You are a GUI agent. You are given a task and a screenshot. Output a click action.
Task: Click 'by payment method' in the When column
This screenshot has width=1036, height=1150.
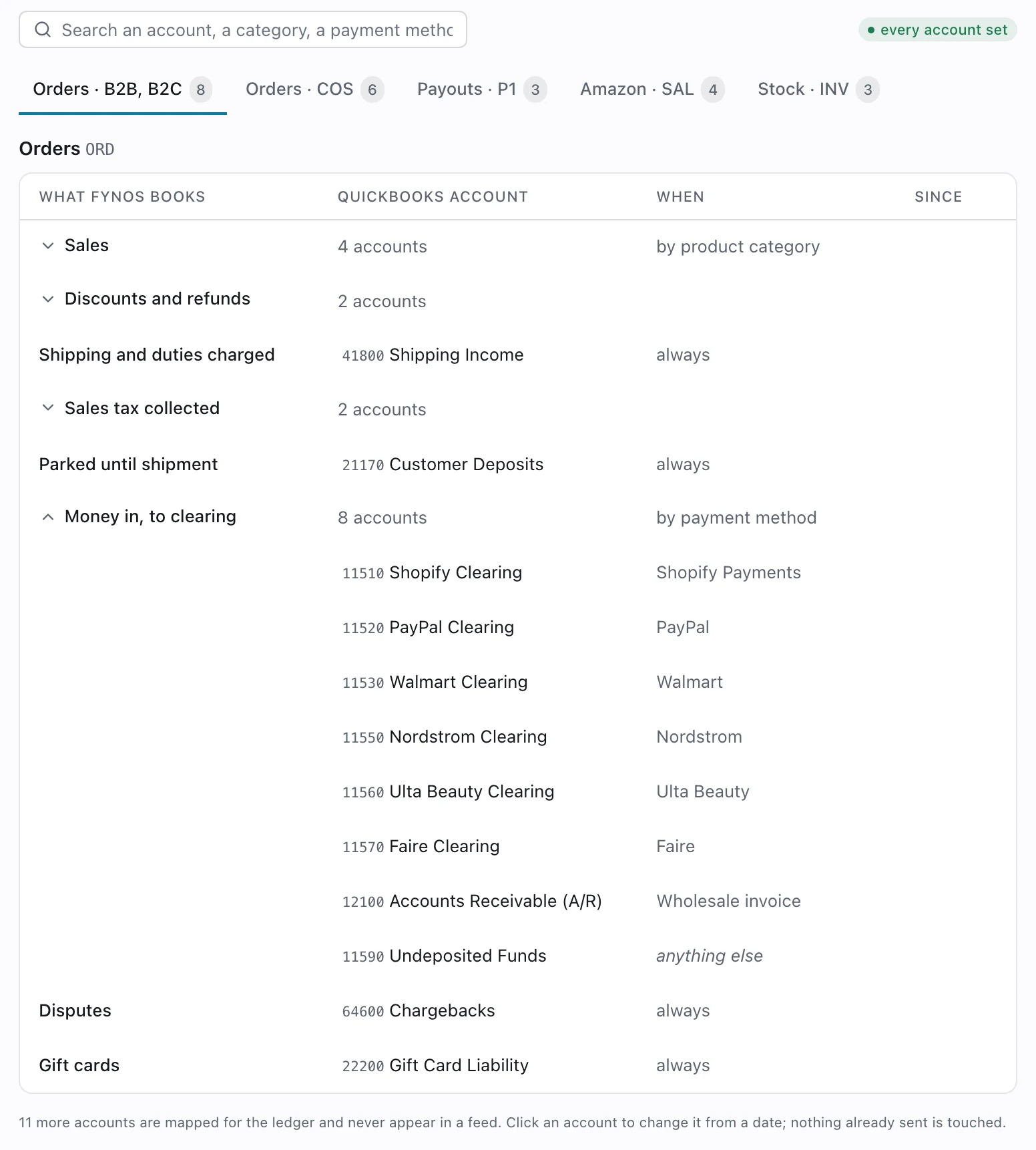tap(736, 518)
